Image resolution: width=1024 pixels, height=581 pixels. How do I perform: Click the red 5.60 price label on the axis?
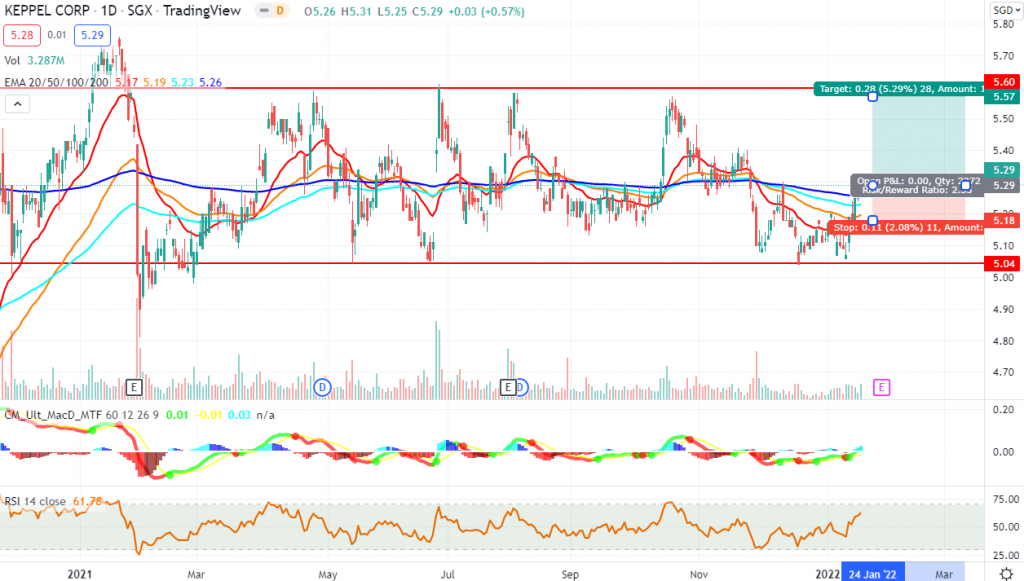[x=1004, y=82]
